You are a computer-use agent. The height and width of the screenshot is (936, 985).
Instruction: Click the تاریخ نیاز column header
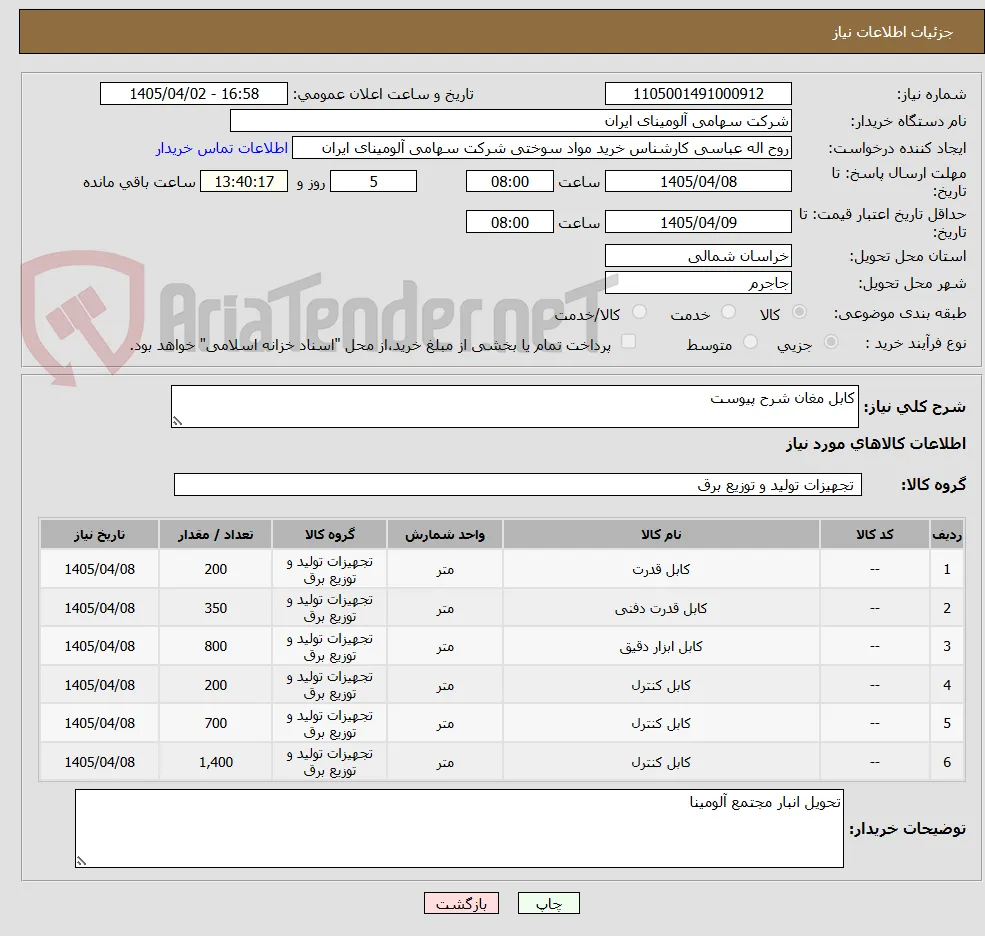(x=99, y=535)
